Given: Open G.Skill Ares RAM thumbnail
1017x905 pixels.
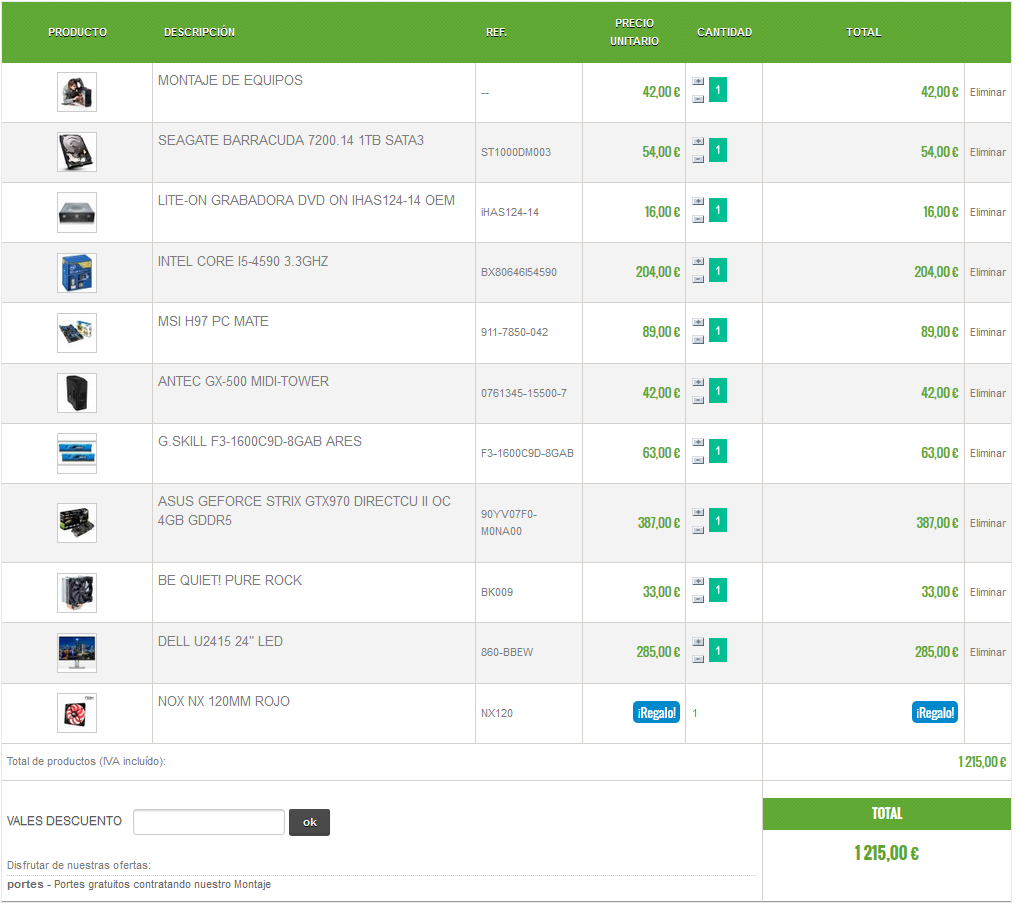Looking at the screenshot, I should pyautogui.click(x=77, y=454).
